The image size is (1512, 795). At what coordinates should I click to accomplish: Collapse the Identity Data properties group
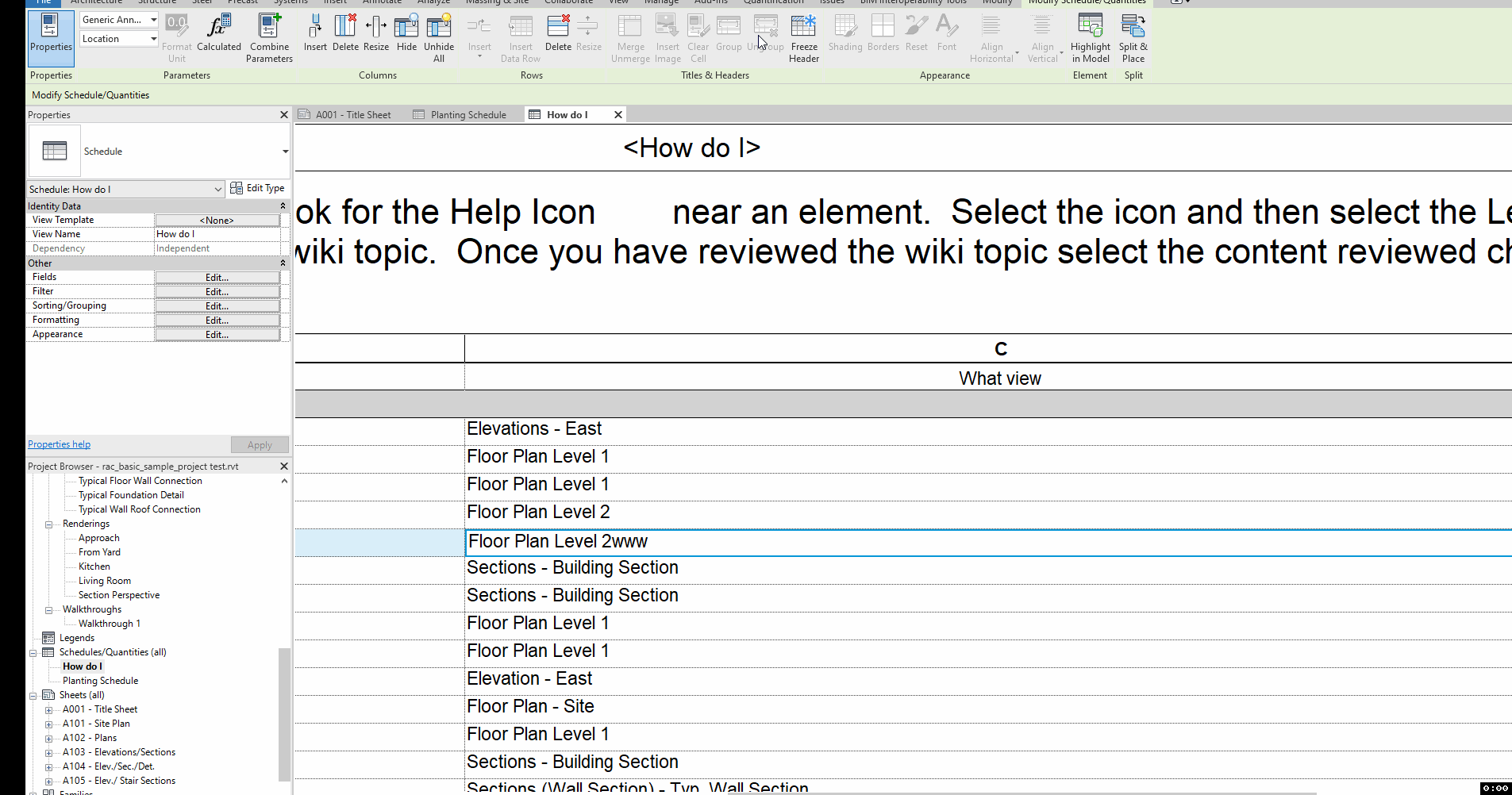click(283, 206)
